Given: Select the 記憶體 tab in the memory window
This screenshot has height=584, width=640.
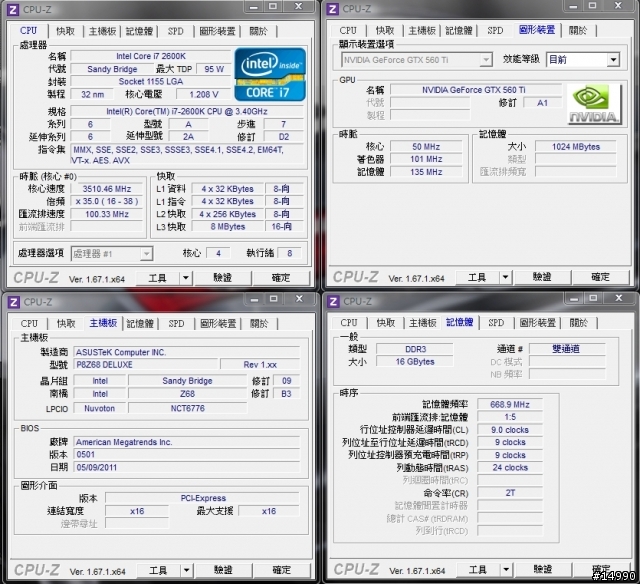Looking at the screenshot, I should (459, 322).
